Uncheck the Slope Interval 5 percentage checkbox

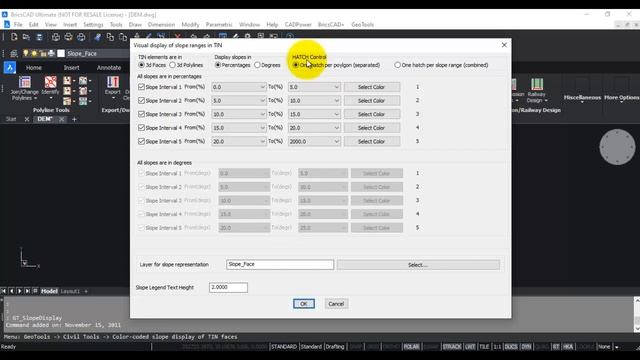point(141,141)
